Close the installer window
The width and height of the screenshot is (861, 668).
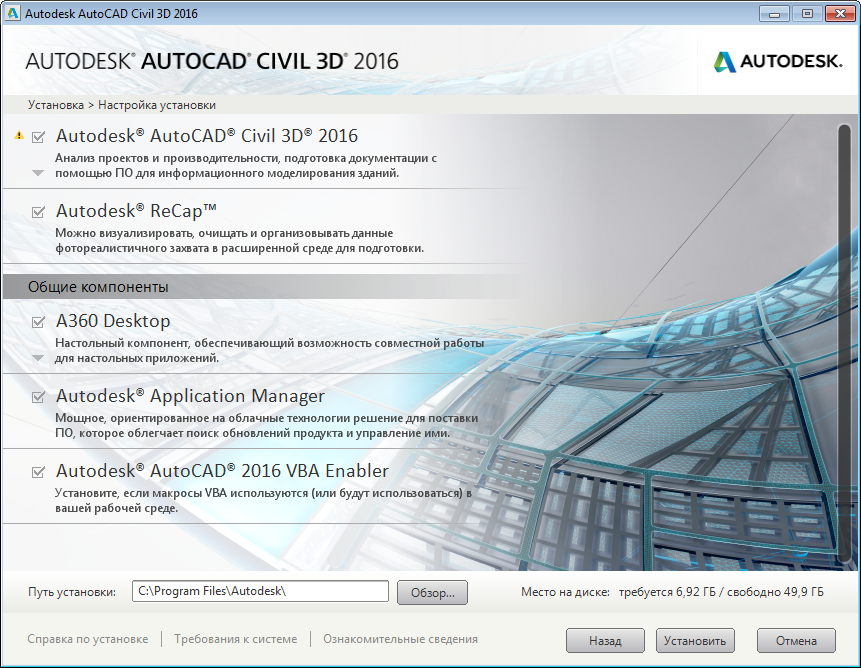coord(840,14)
